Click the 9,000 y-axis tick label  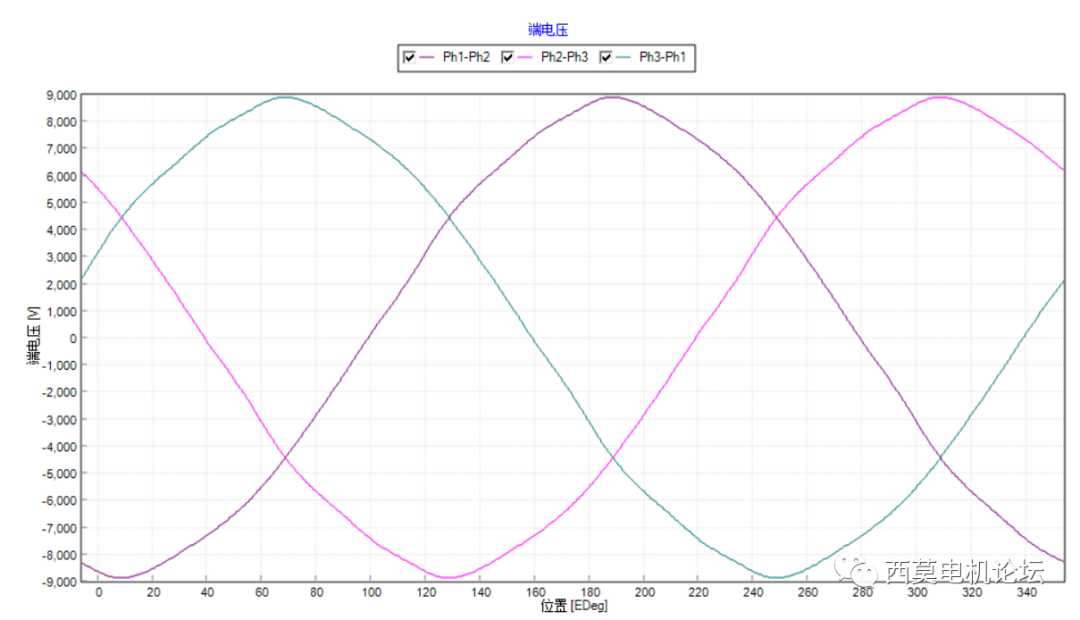[60, 95]
